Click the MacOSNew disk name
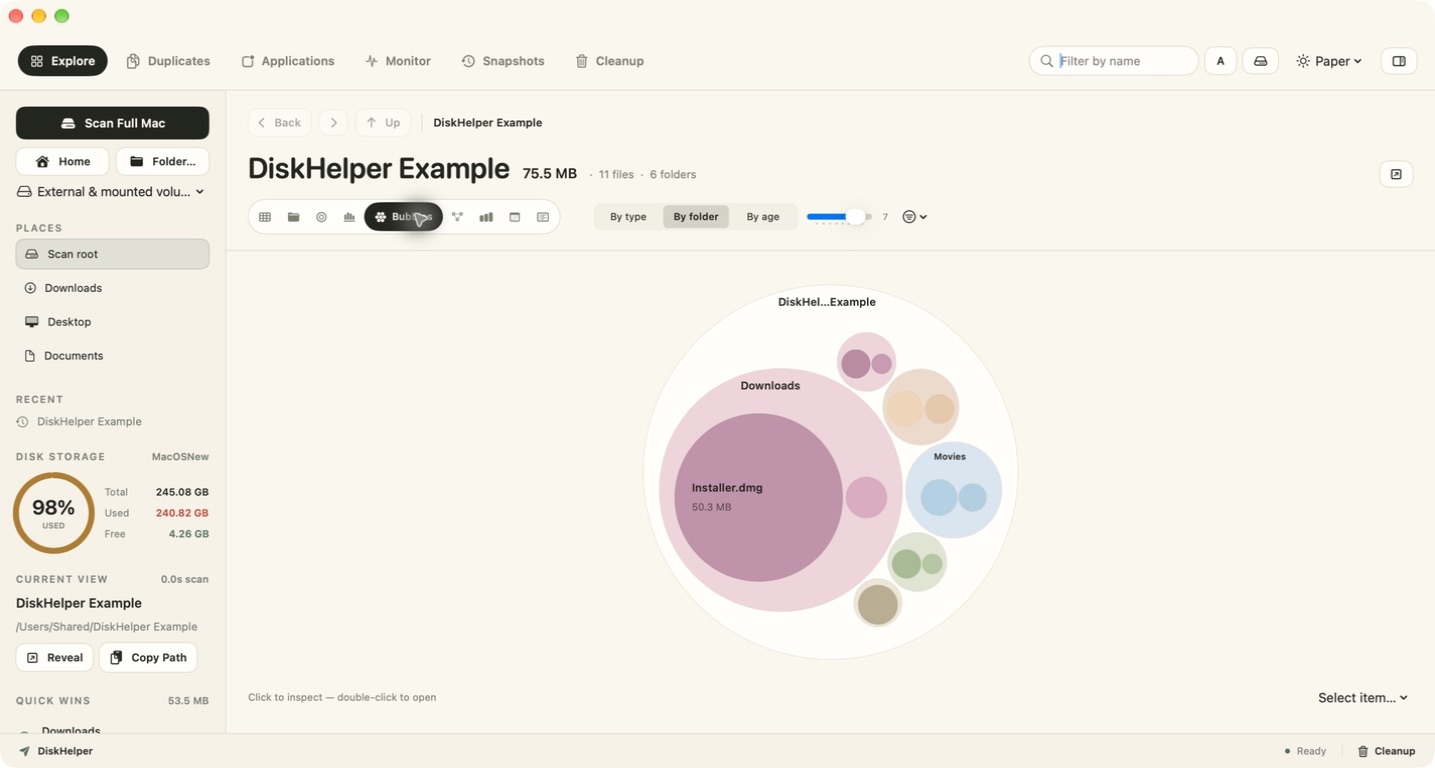This screenshot has width=1435, height=768. [180, 457]
